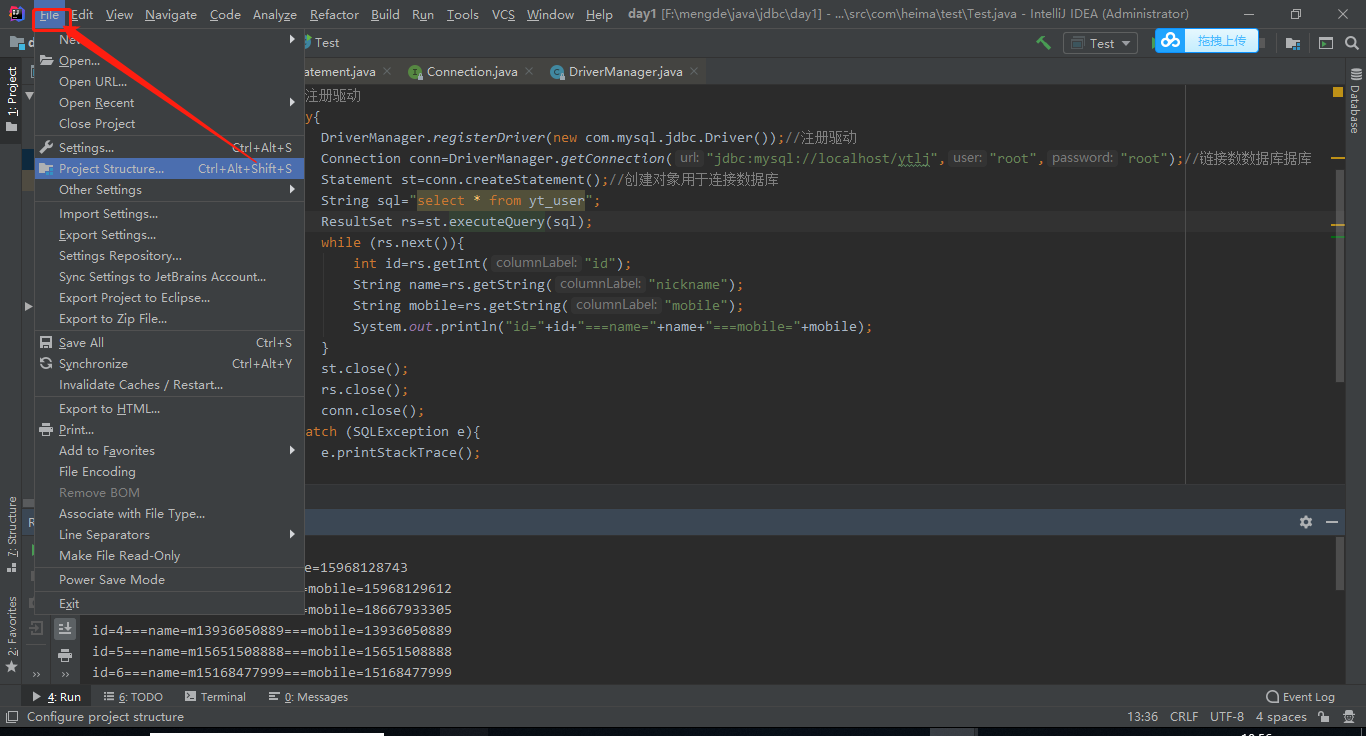Screen dimensions: 1366x736
Task: Click the Search Everywhere magnifier icon
Action: pyautogui.click(x=1351, y=43)
